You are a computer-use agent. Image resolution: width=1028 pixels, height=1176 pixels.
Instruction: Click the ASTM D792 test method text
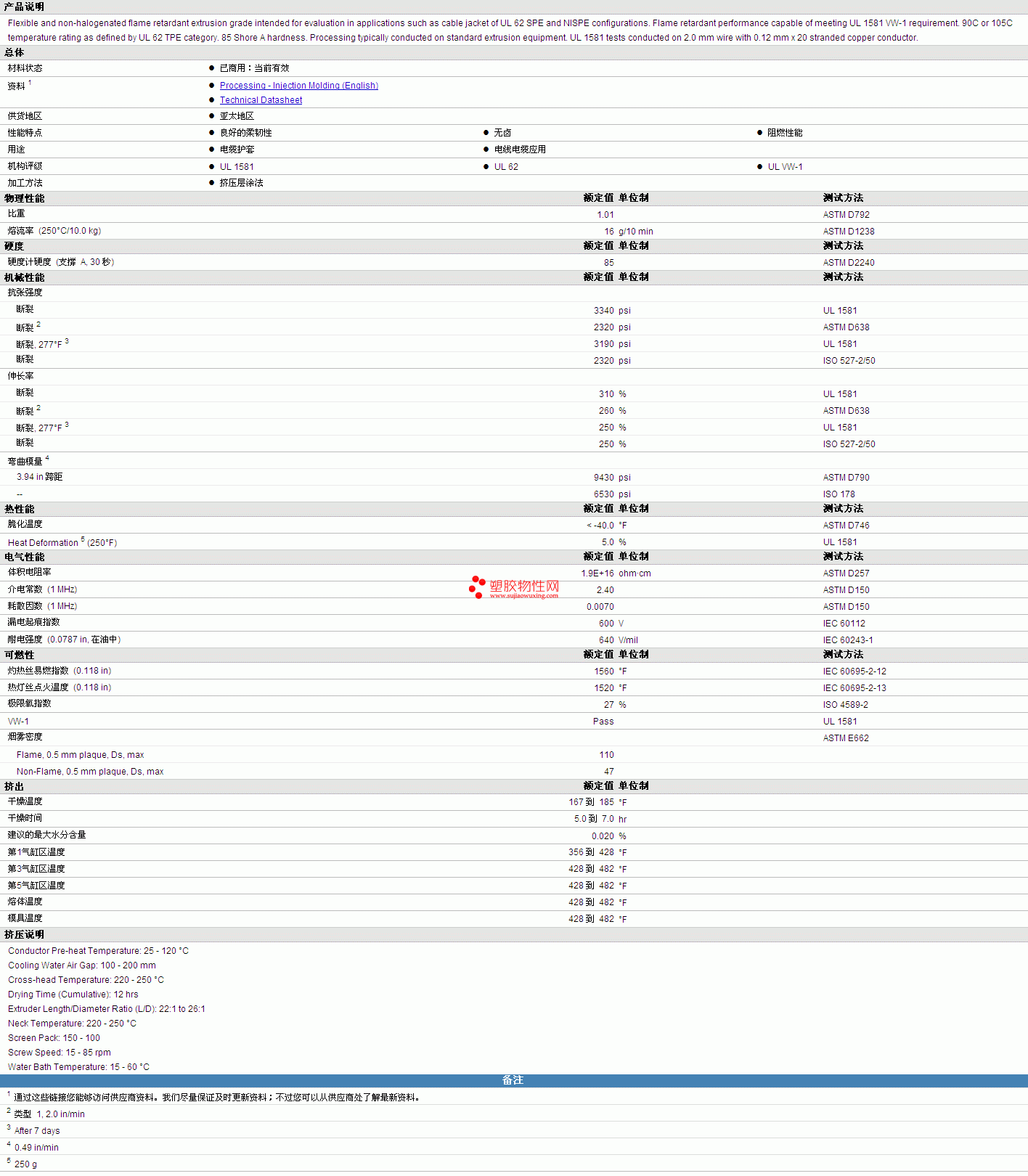point(846,215)
